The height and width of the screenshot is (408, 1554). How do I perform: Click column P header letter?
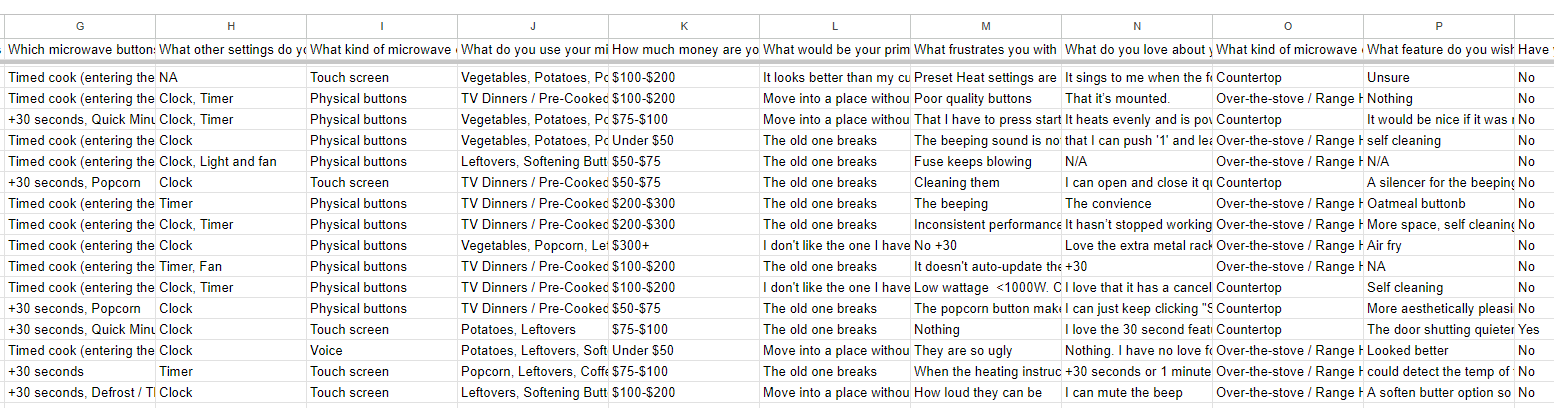pyautogui.click(x=1438, y=27)
